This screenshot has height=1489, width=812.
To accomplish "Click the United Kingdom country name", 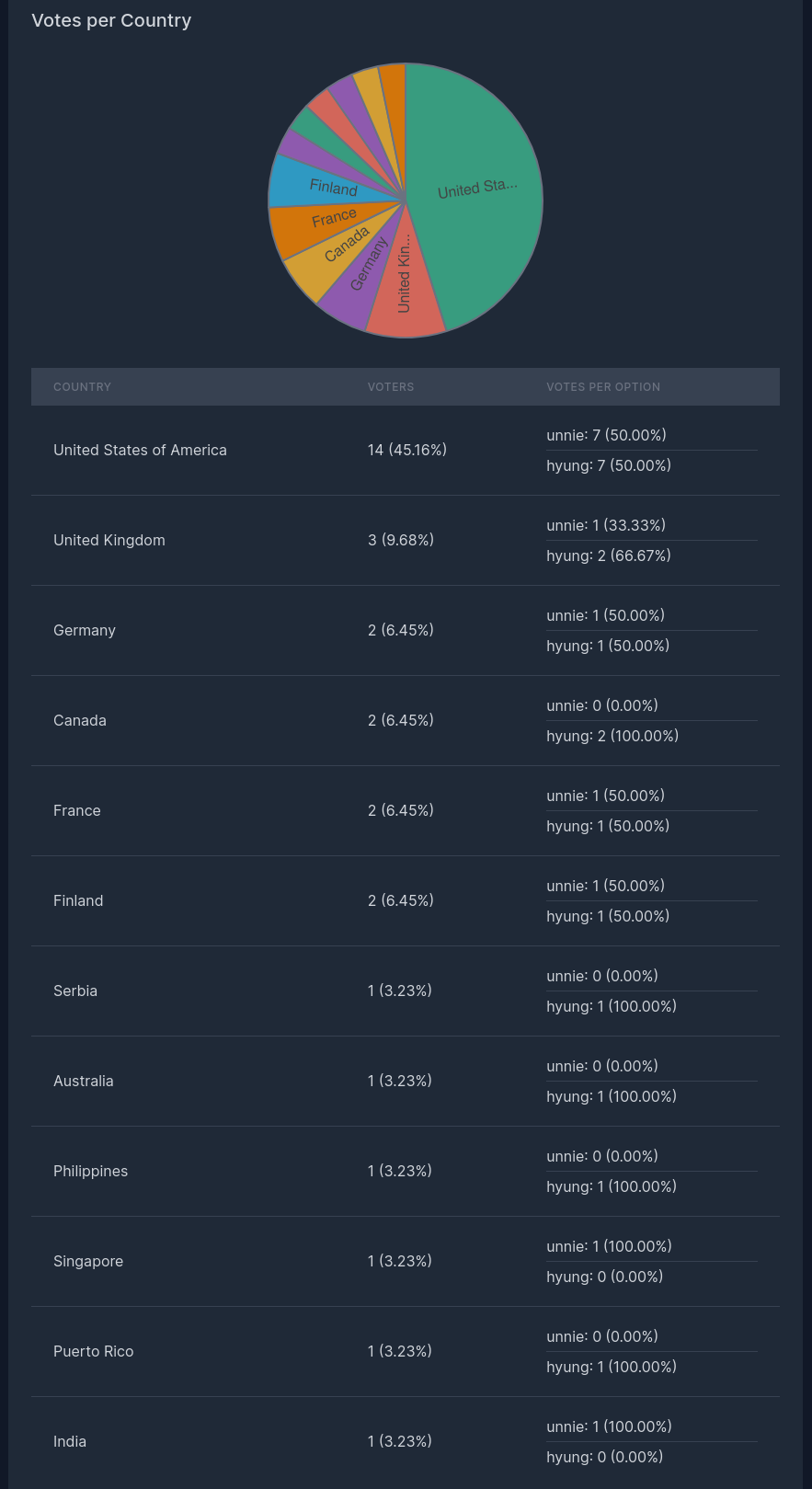I will (109, 540).
